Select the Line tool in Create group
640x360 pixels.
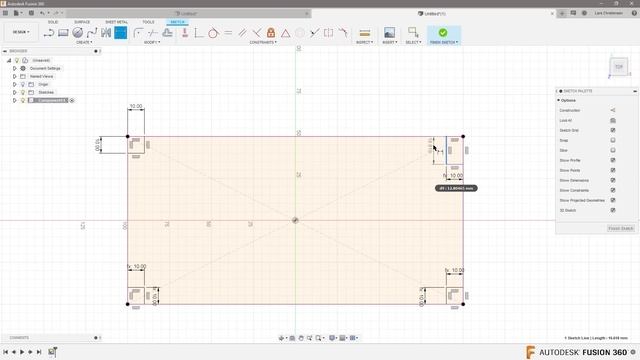click(x=49, y=33)
